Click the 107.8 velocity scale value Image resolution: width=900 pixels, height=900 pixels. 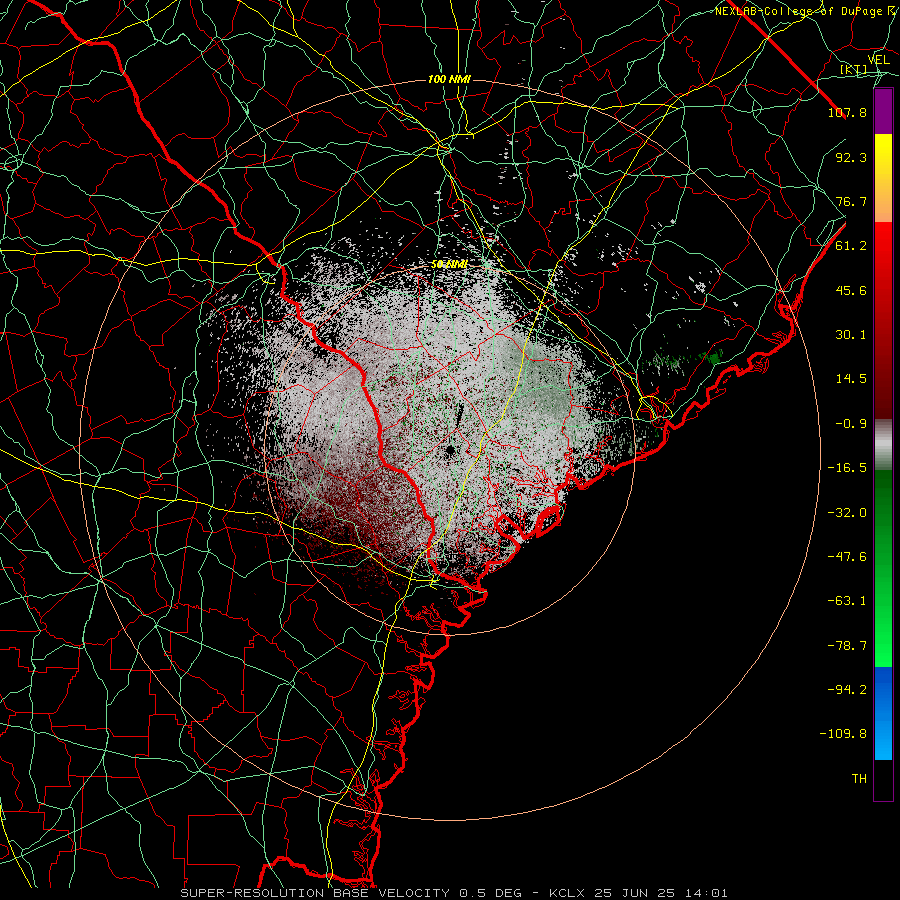tap(847, 112)
